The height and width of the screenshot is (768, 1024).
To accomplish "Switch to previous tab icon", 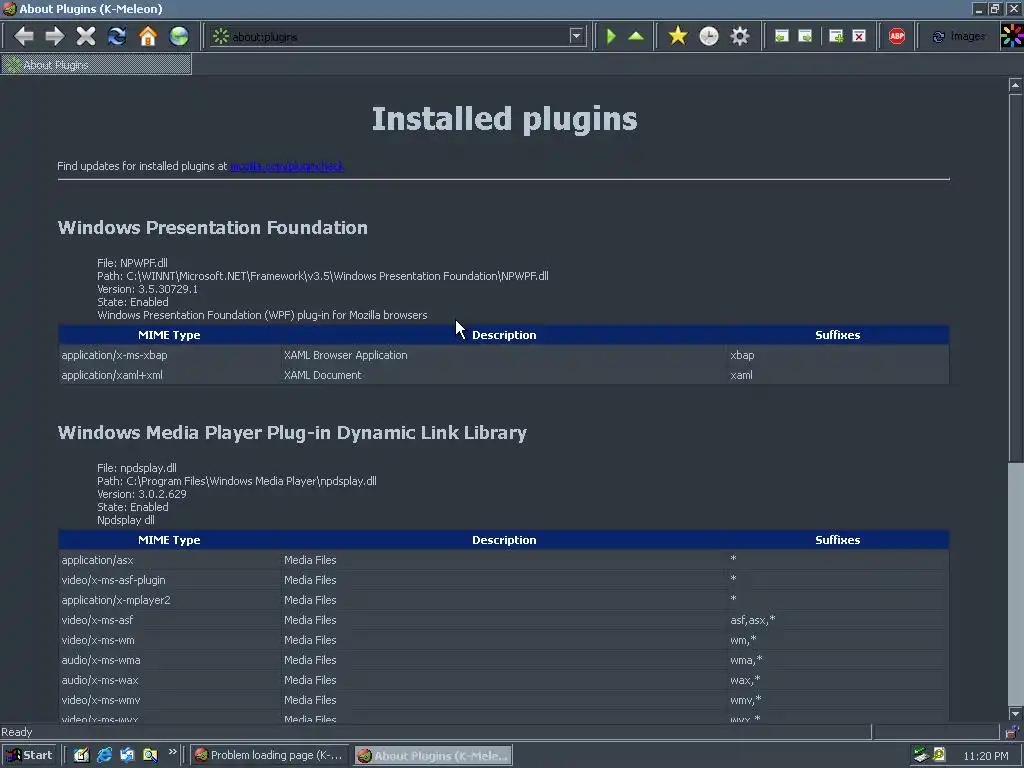I will click(x=782, y=36).
